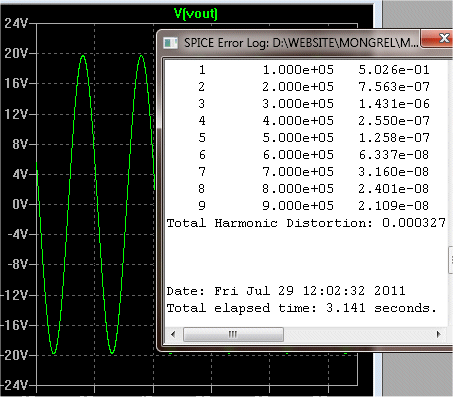
Task: Click the -8V axis label
Action: 18,265
